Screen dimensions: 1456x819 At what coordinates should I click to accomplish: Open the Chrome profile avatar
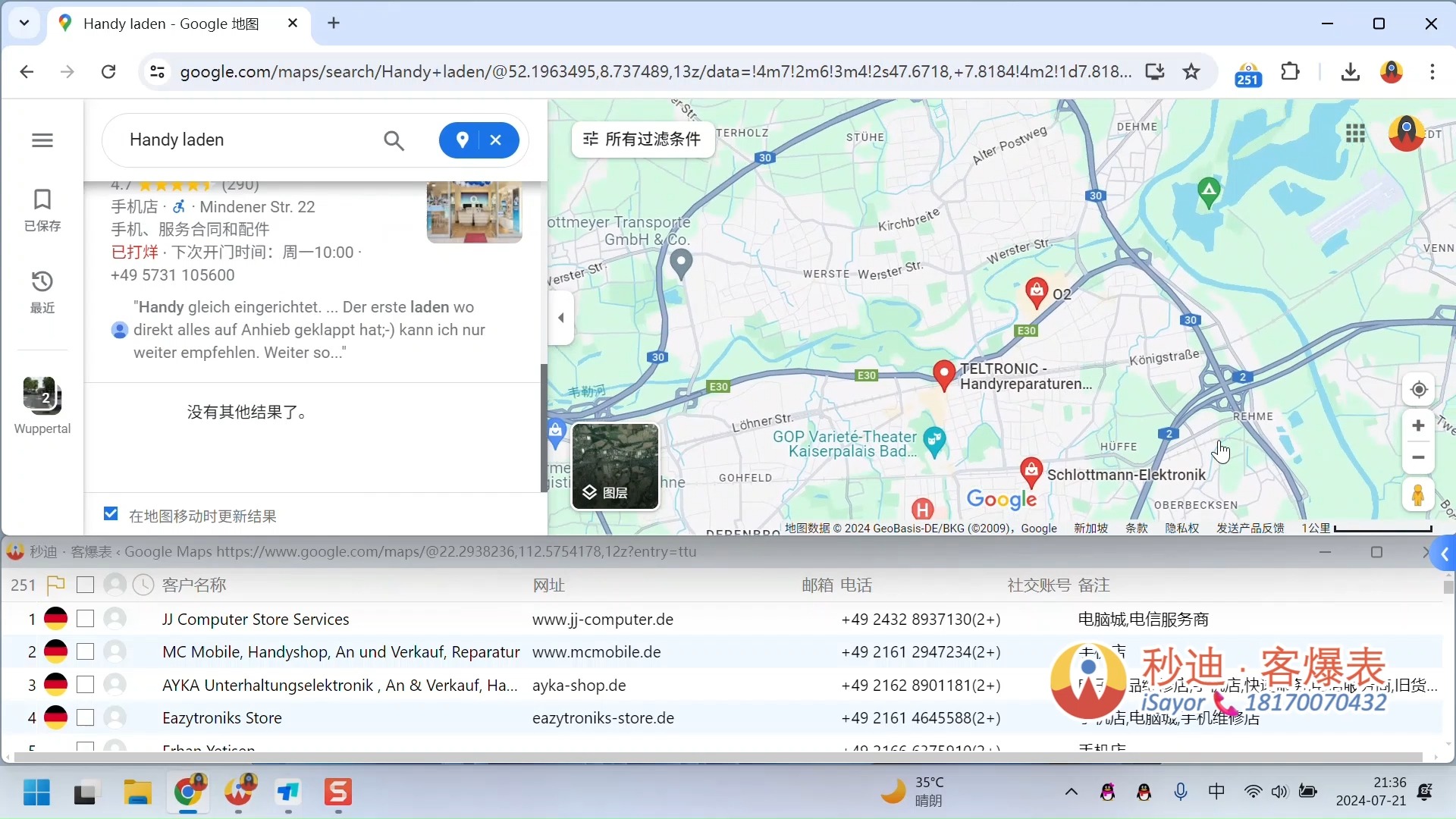point(1392,72)
